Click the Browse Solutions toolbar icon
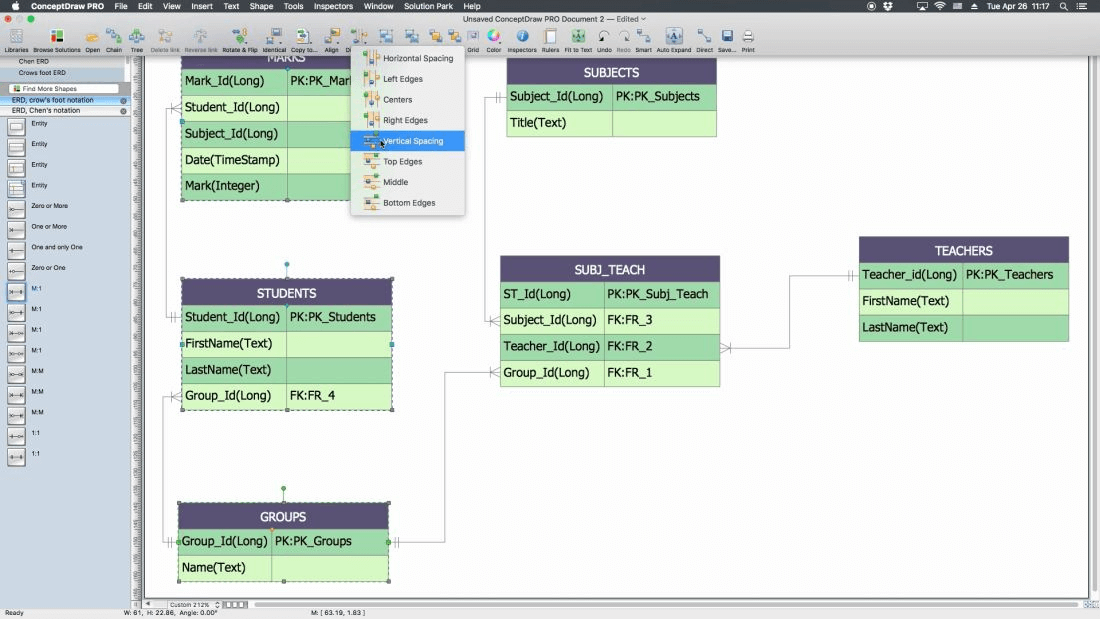The height and width of the screenshot is (619, 1100). (x=56, y=38)
